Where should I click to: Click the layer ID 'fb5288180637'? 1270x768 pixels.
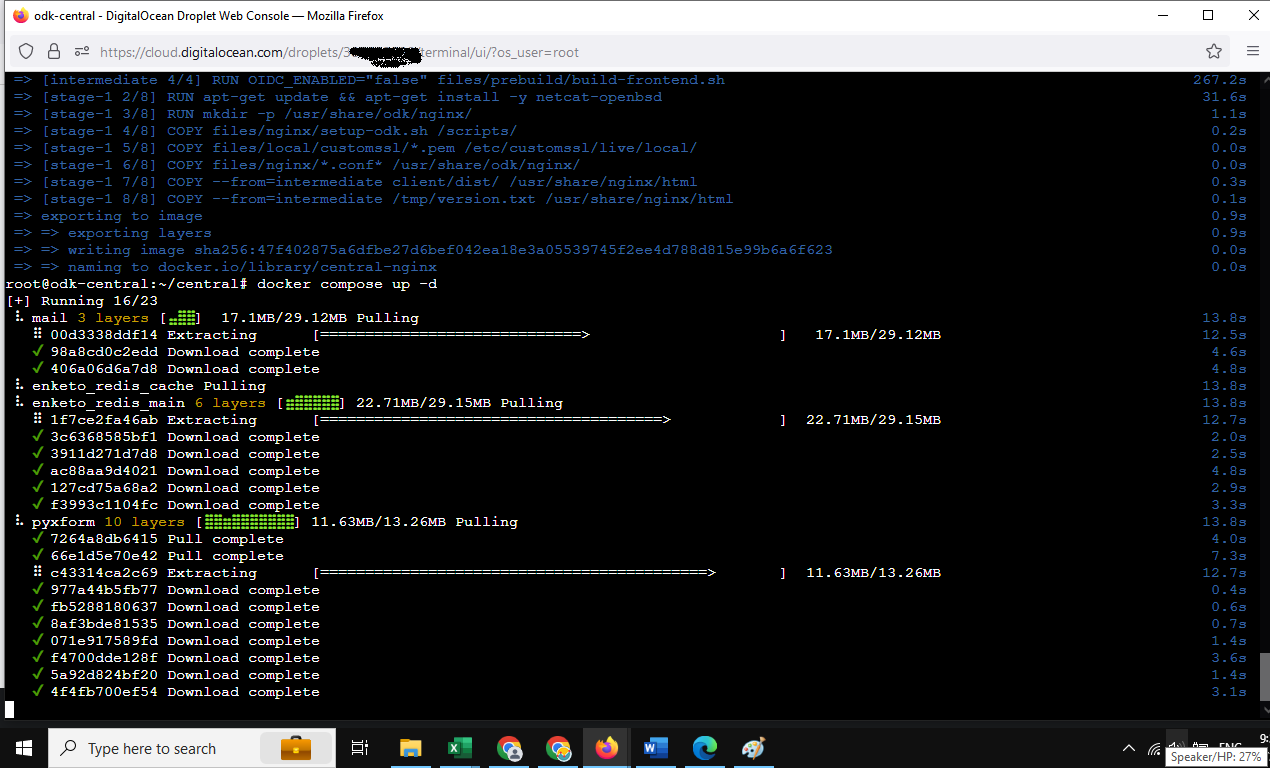[x=104, y=607]
